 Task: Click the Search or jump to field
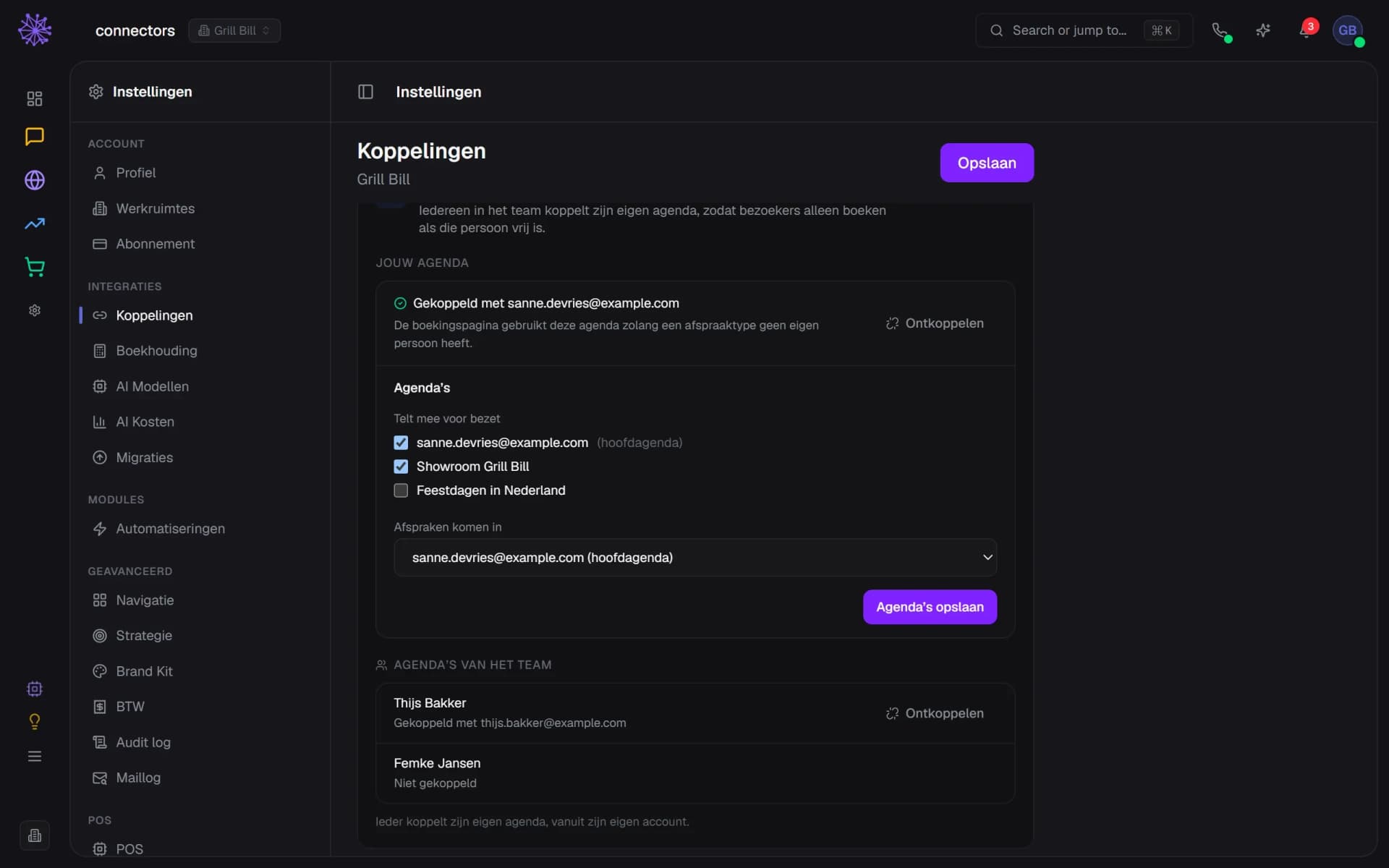[1084, 30]
